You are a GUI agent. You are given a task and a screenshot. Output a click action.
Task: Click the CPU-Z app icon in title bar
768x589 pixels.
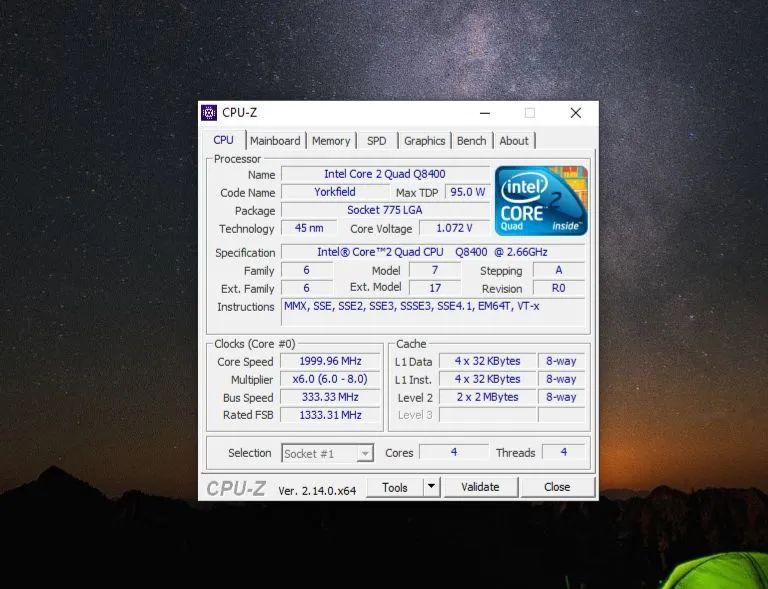(209, 113)
